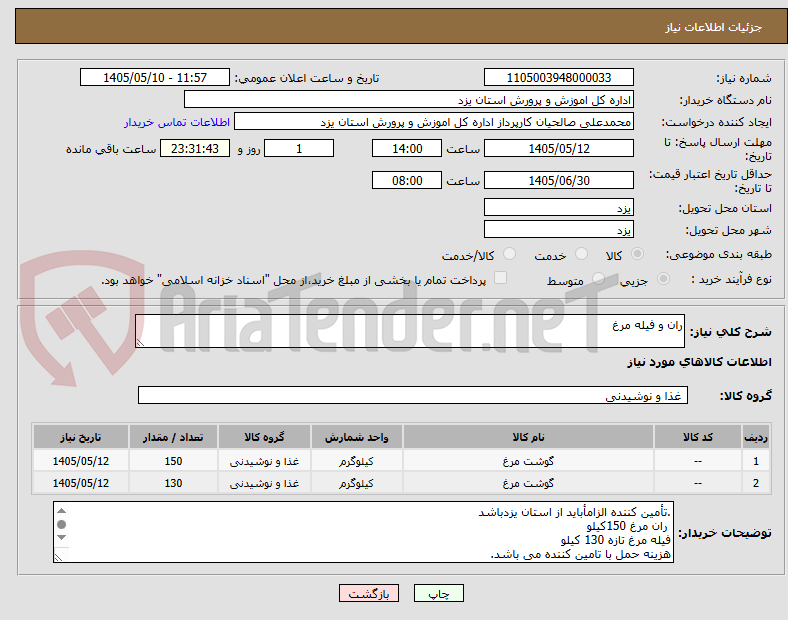Click غذا و نوشیدنی group in row 1
The image size is (788, 620).
[264, 461]
